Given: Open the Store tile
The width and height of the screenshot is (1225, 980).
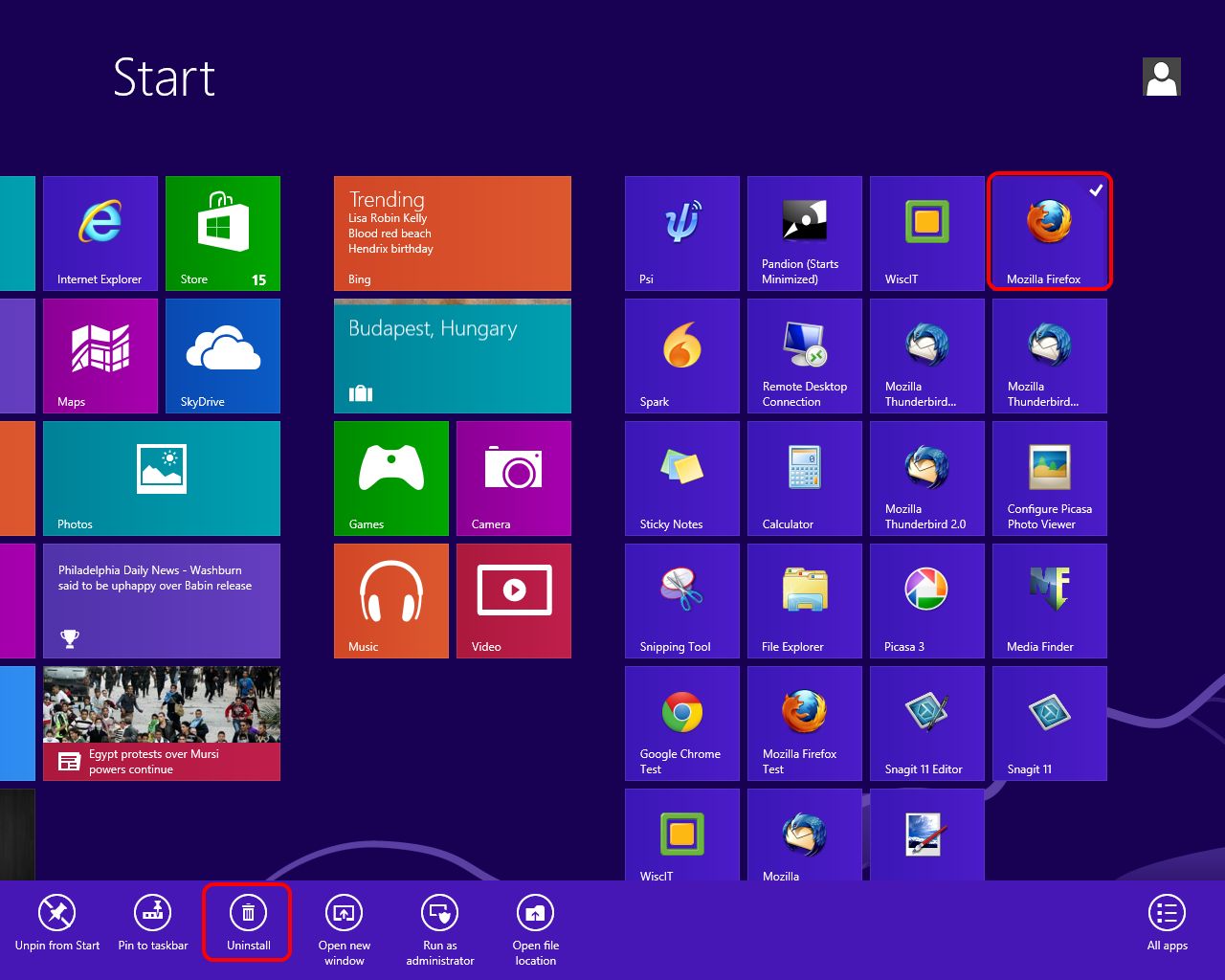Looking at the screenshot, I should (223, 234).
